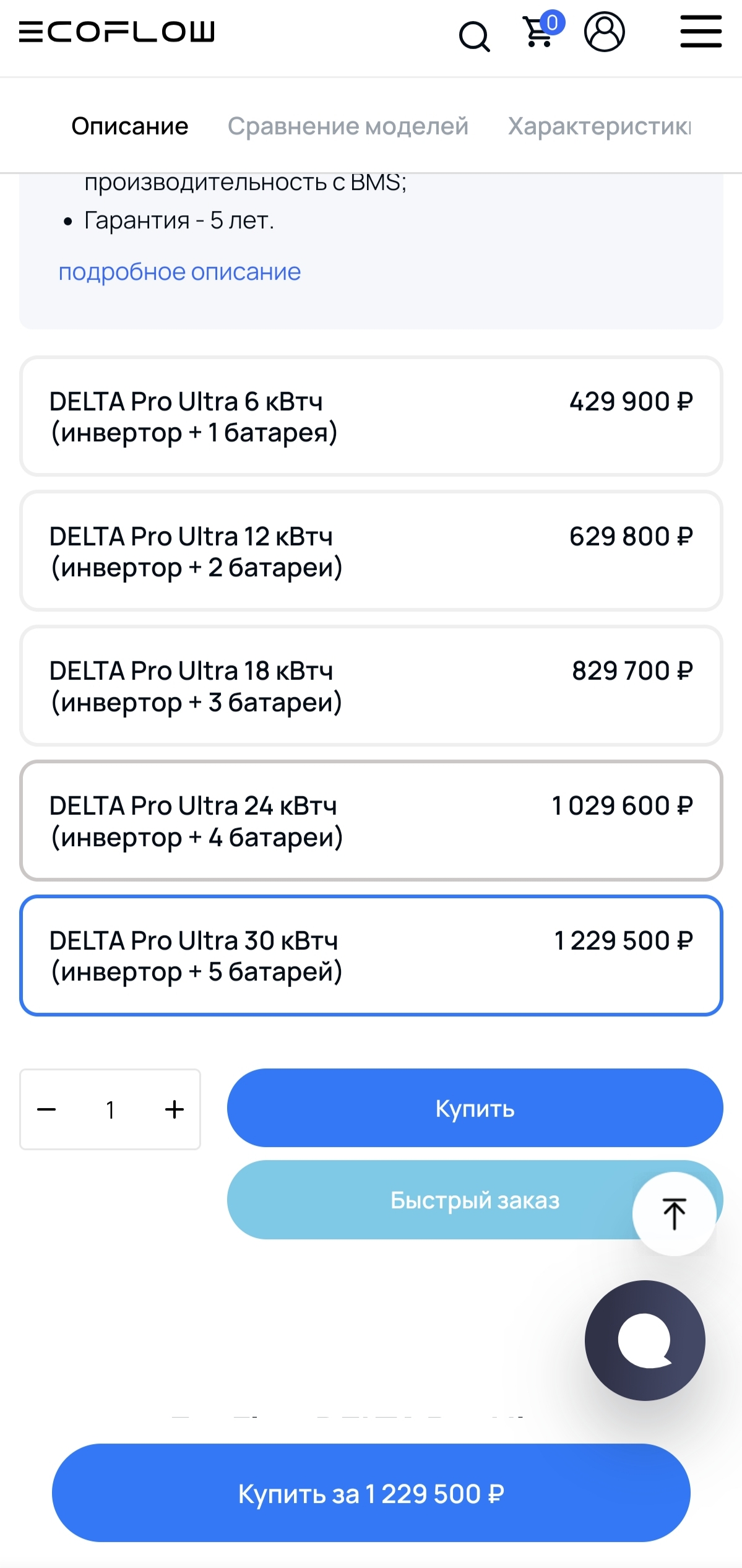Image resolution: width=742 pixels, height=1568 pixels.
Task: Switch to Сравнение моделей tab
Action: click(348, 126)
